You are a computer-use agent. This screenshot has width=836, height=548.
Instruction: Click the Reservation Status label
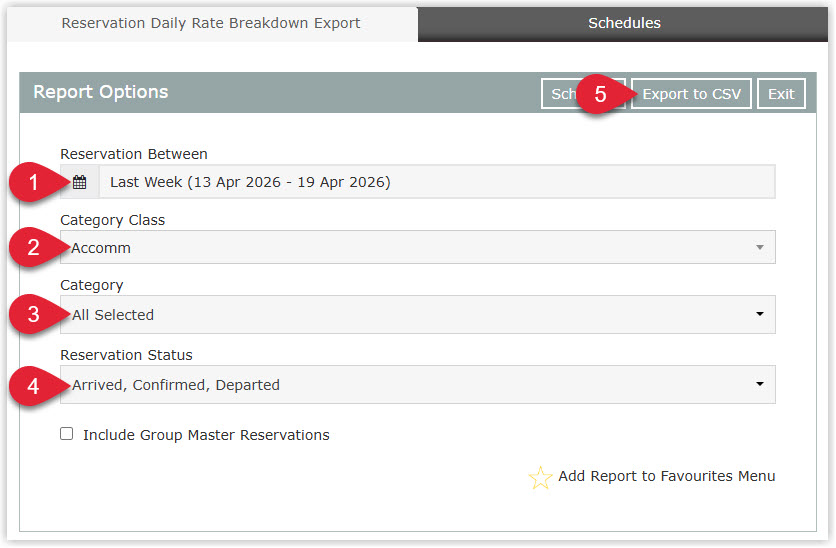pos(126,355)
